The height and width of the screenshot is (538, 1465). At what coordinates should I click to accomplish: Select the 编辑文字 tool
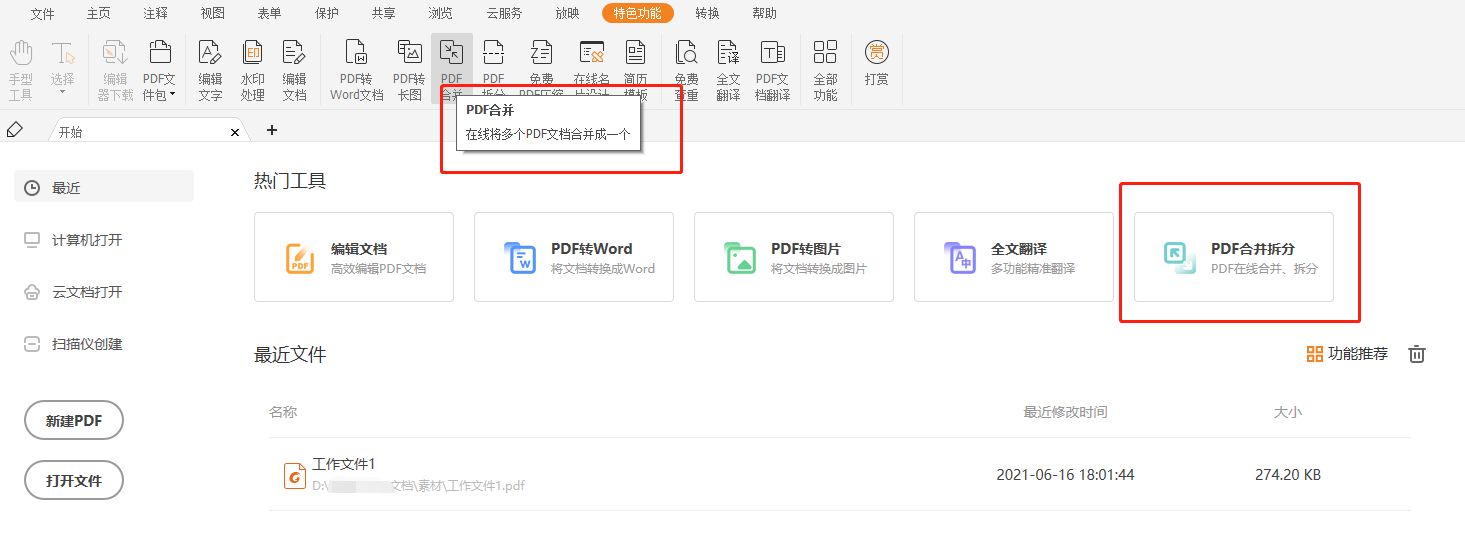point(210,69)
